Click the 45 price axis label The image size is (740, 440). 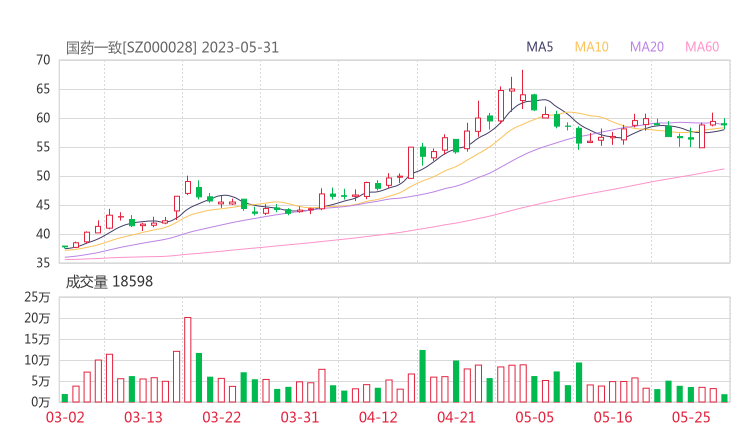(43, 205)
